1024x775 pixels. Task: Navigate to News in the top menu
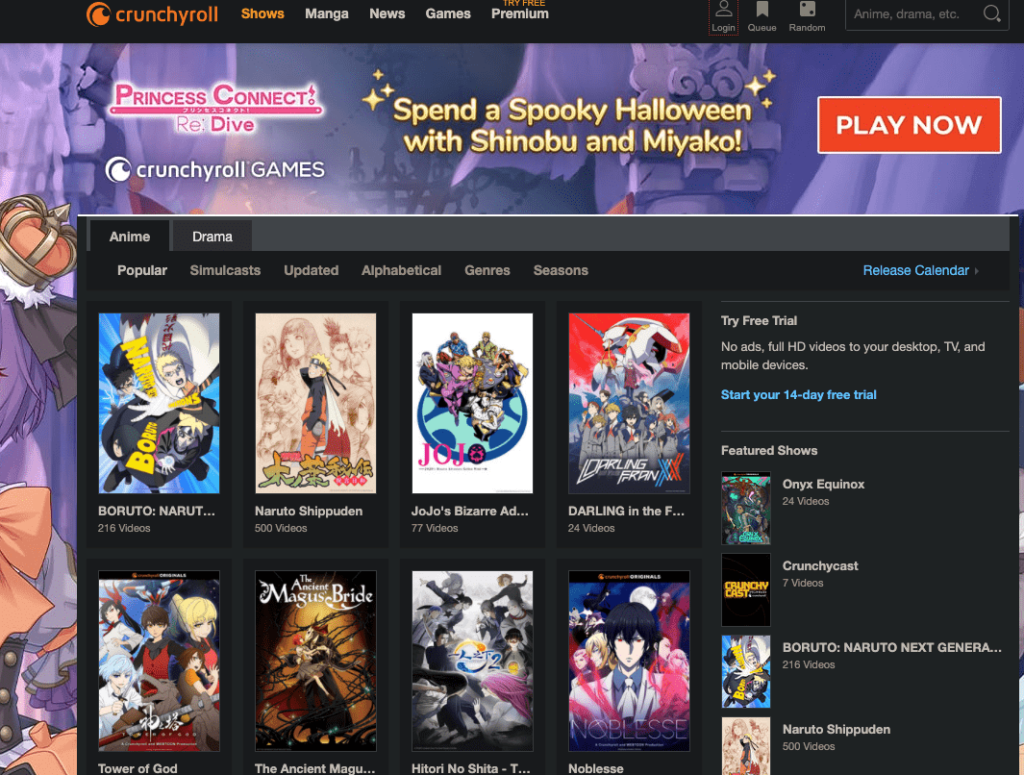pos(387,14)
